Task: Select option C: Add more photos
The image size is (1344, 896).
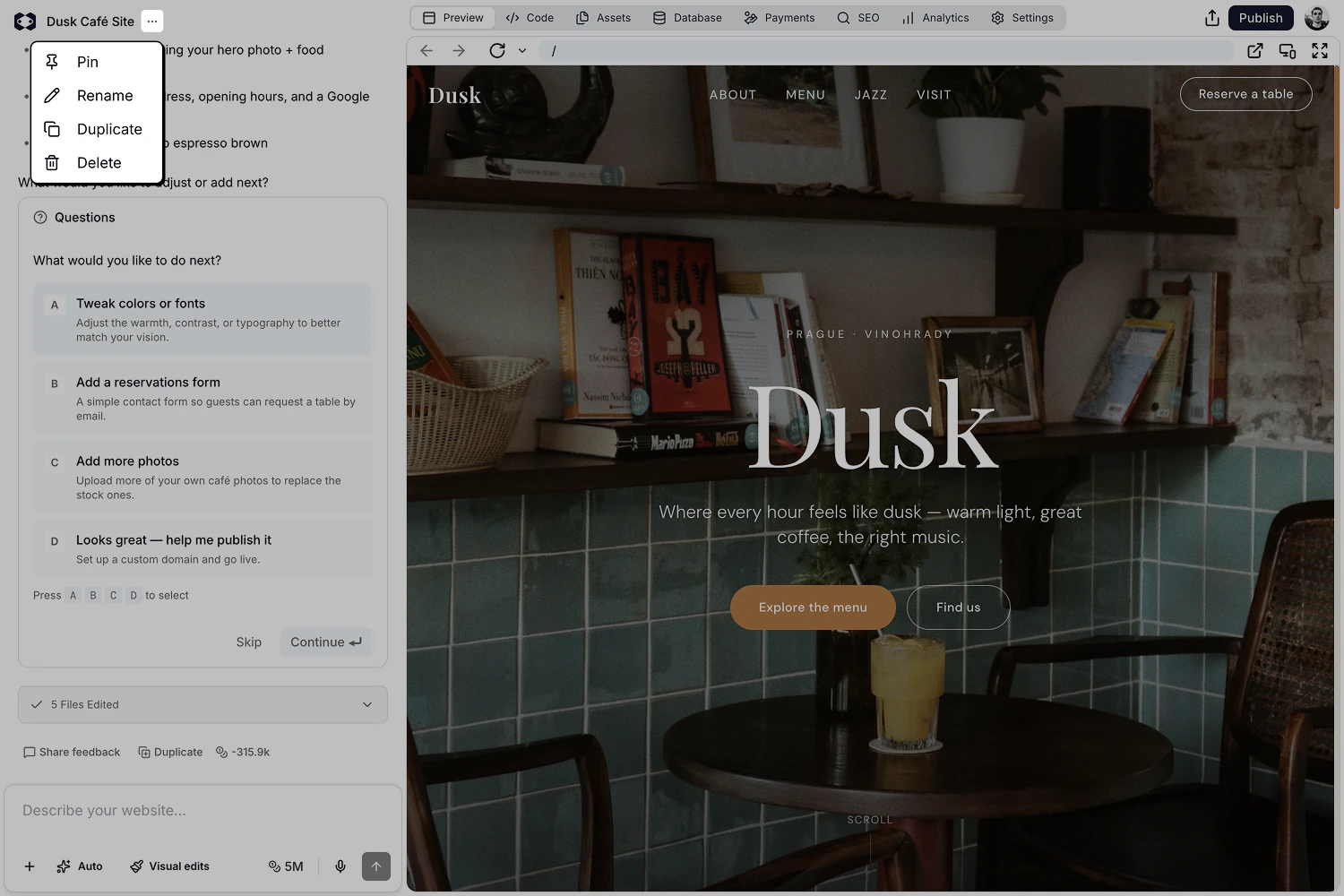Action: click(202, 478)
